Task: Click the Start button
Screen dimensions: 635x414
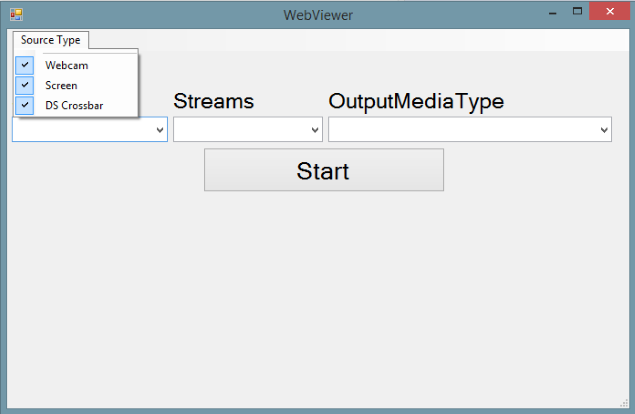Action: click(324, 170)
